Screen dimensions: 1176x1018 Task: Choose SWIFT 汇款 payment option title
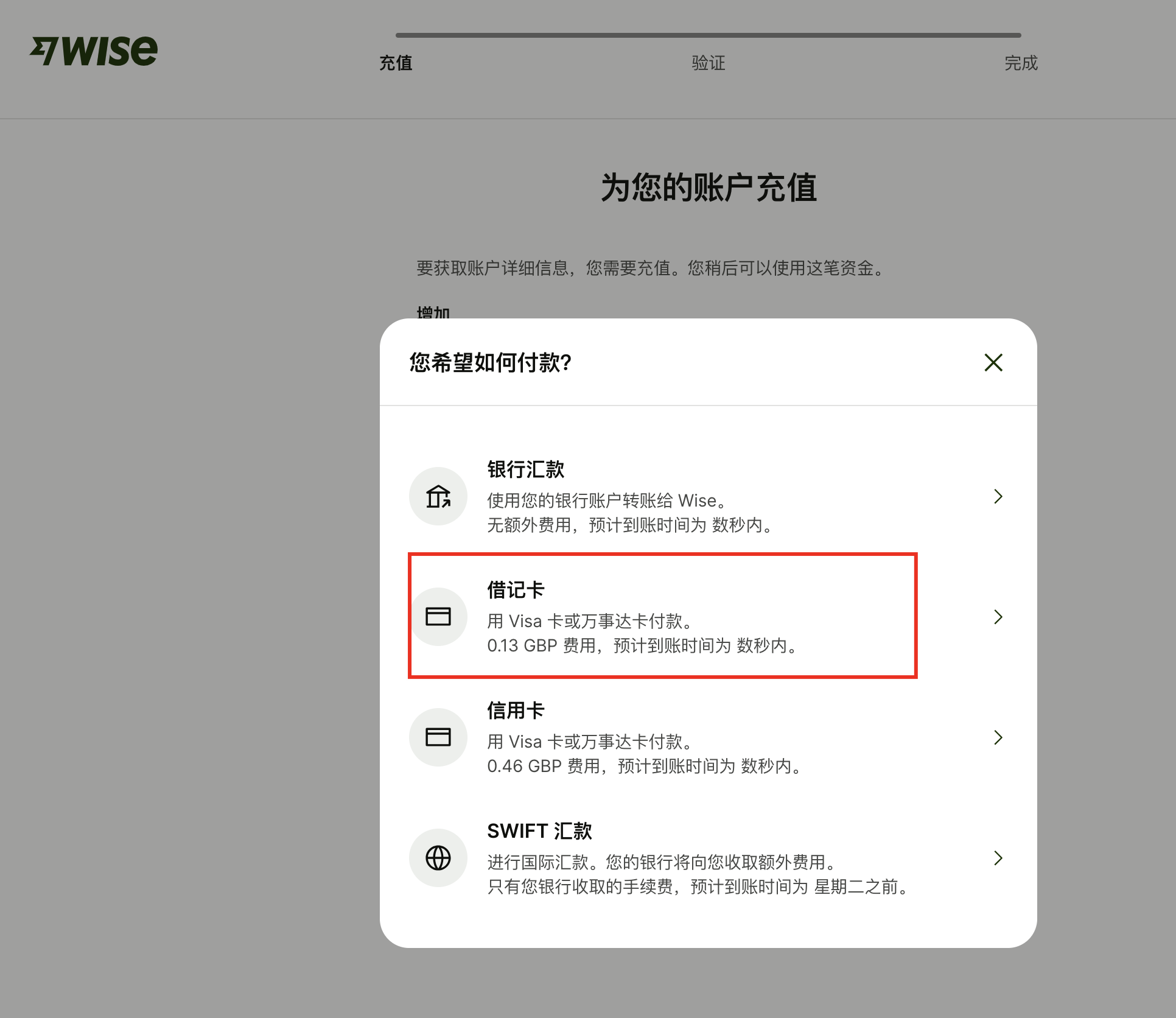point(539,831)
